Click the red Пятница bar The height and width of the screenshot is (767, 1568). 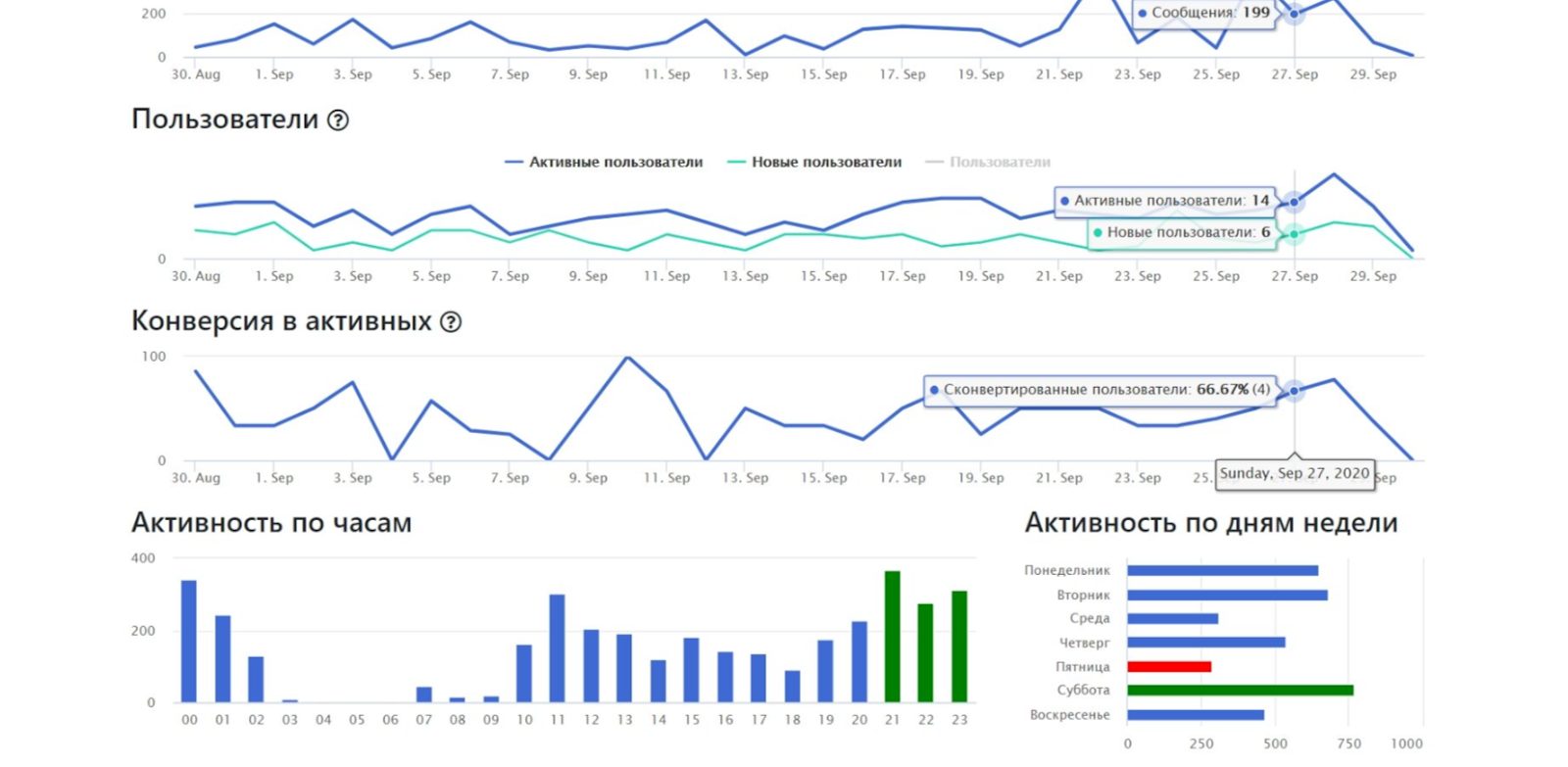pos(1169,667)
